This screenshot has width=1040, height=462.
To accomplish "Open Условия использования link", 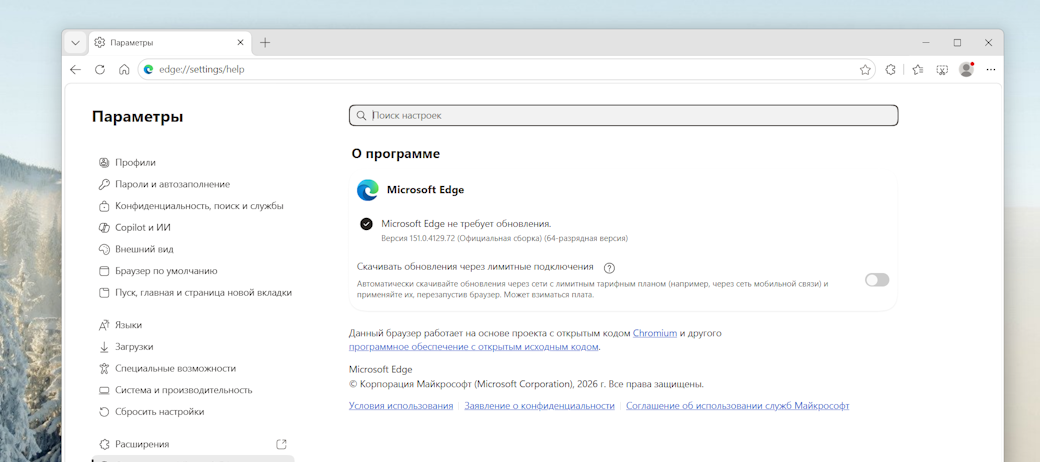I will click(x=401, y=406).
